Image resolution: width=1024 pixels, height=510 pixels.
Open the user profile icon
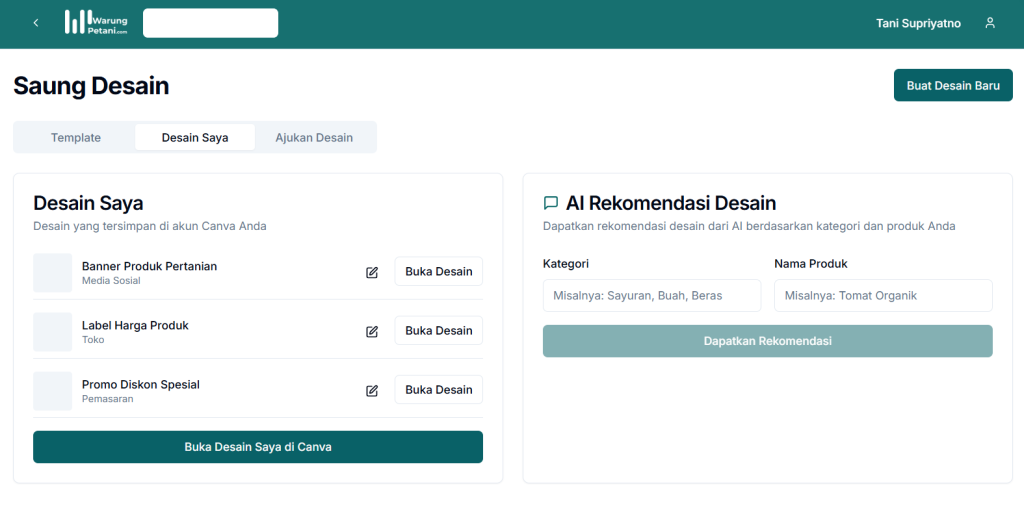click(x=990, y=23)
